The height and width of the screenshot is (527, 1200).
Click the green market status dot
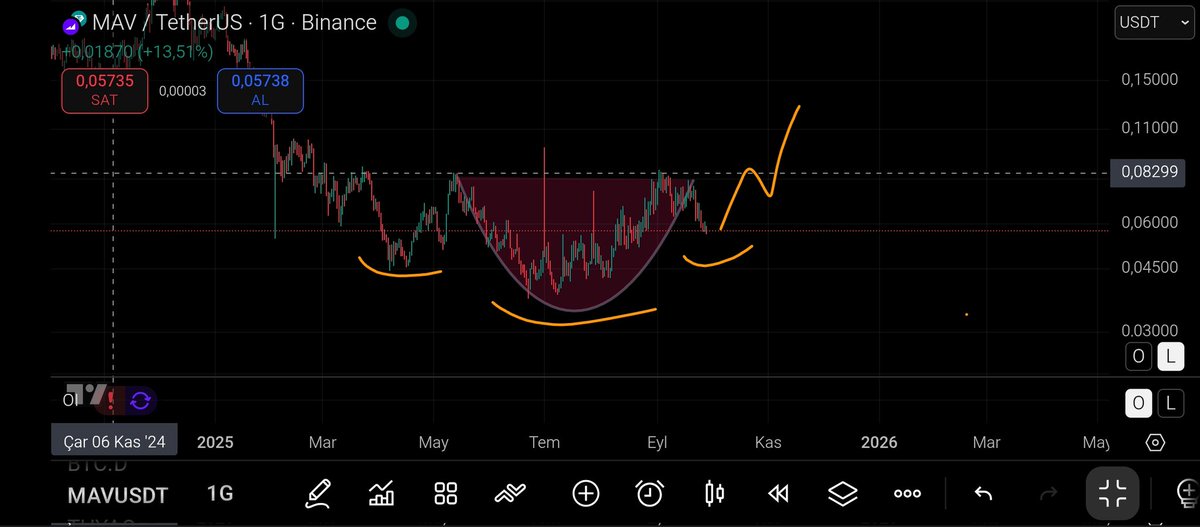tap(401, 22)
